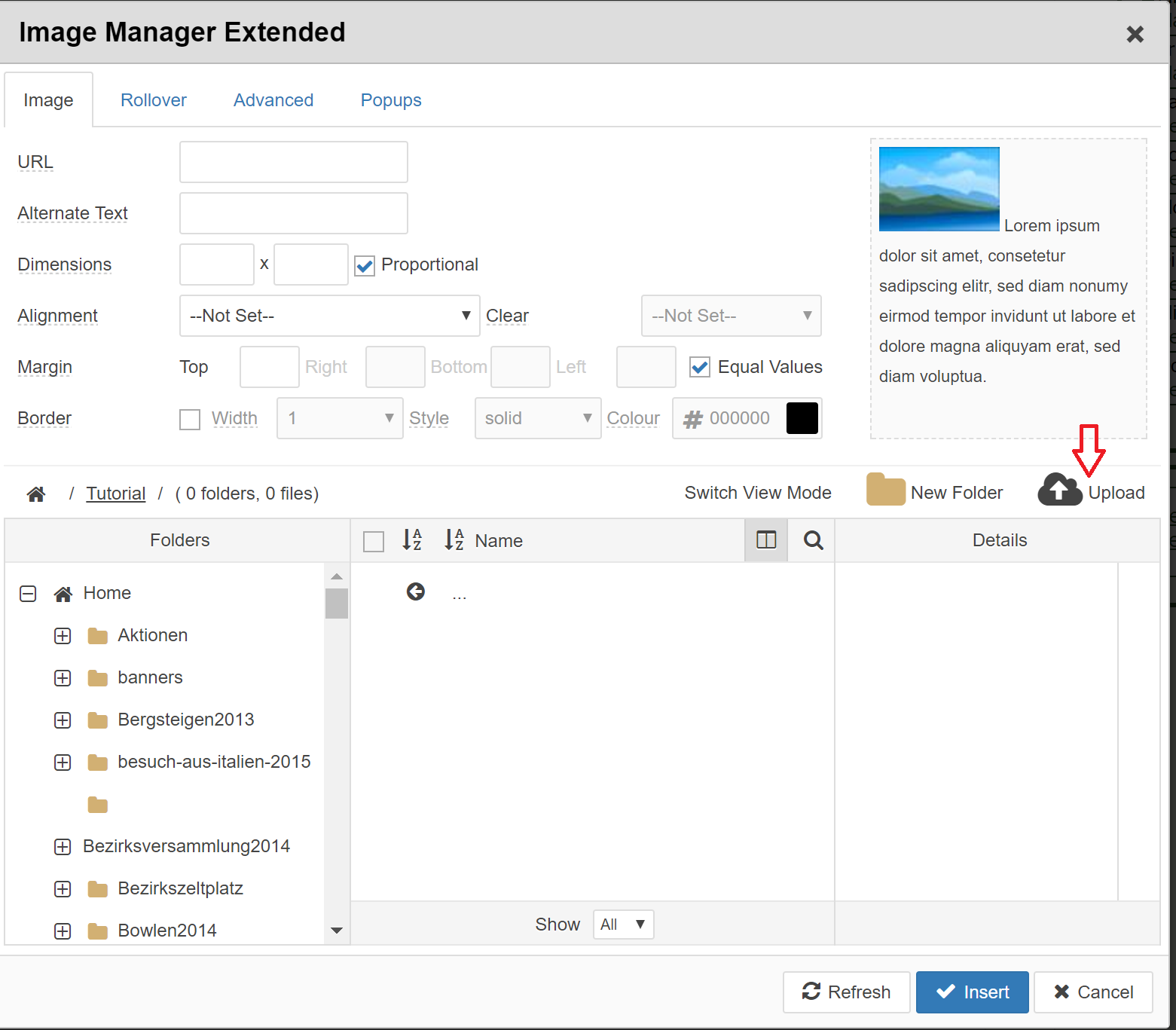This screenshot has width=1176, height=1030.
Task: Switch to the Rollover tab
Action: pyautogui.click(x=153, y=100)
